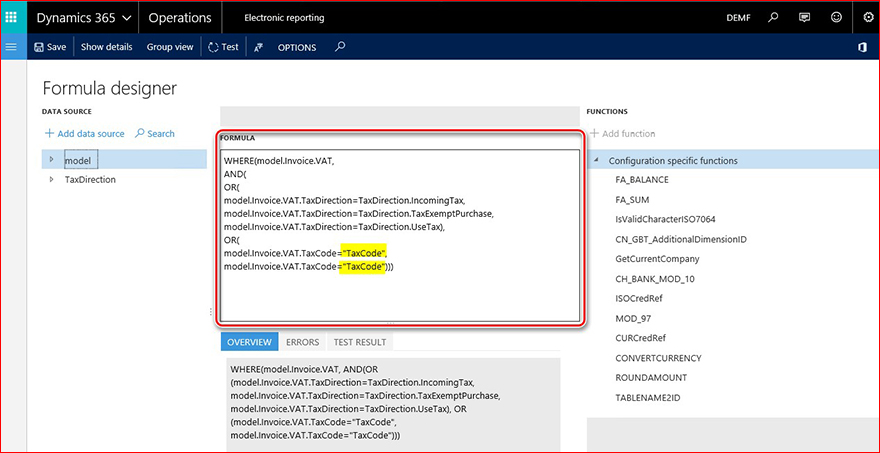Go to Operations

[180, 17]
